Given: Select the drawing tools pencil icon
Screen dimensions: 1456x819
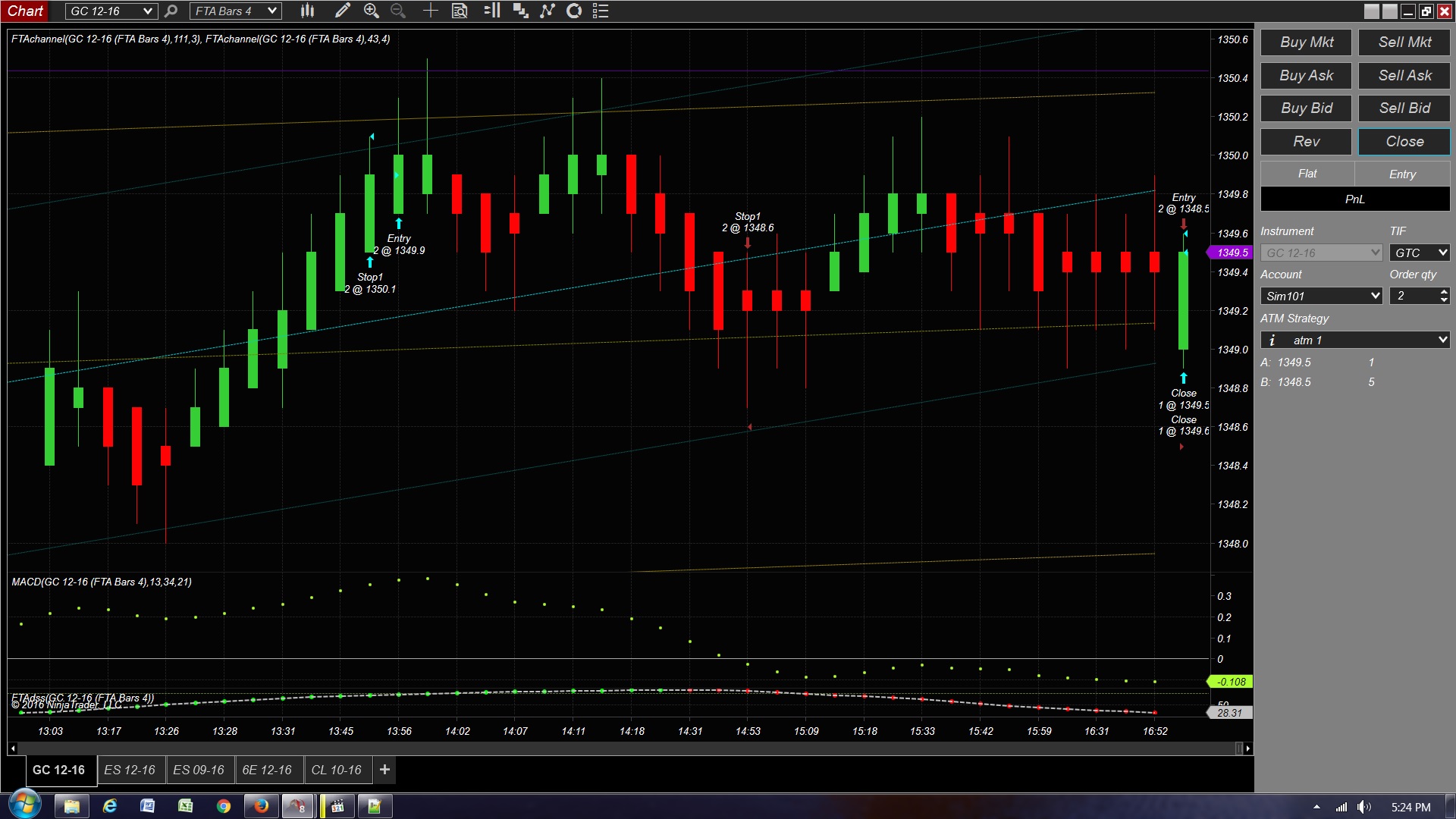Looking at the screenshot, I should click(x=342, y=11).
